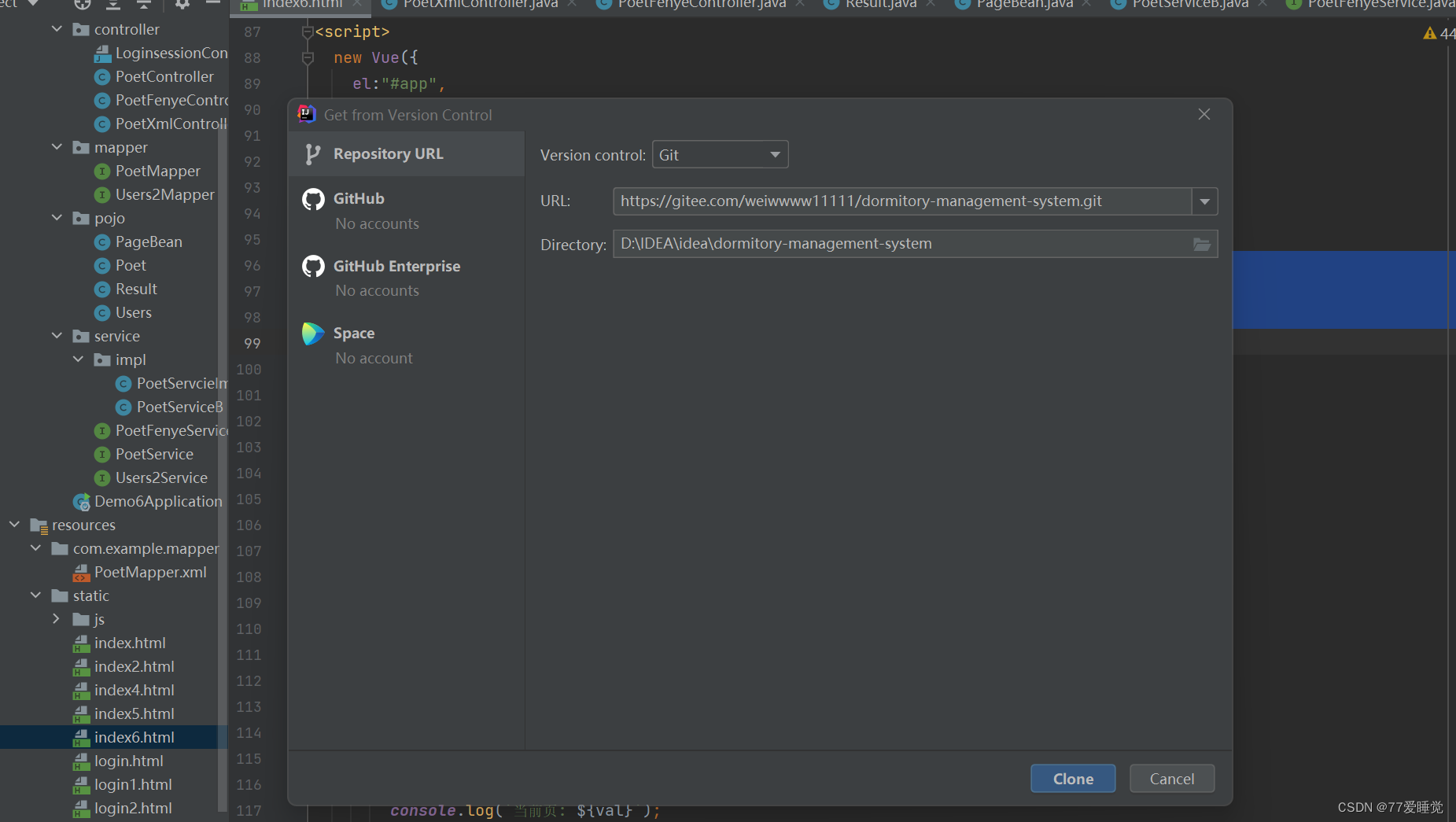Collapse the pojo folder
1456x822 pixels.
point(57,218)
